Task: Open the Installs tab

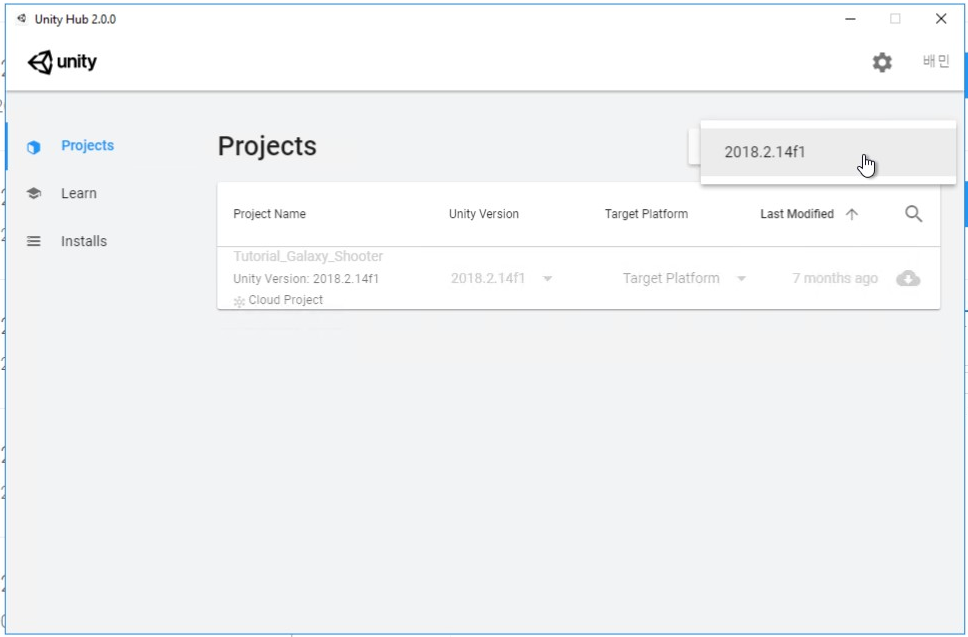Action: tap(83, 241)
